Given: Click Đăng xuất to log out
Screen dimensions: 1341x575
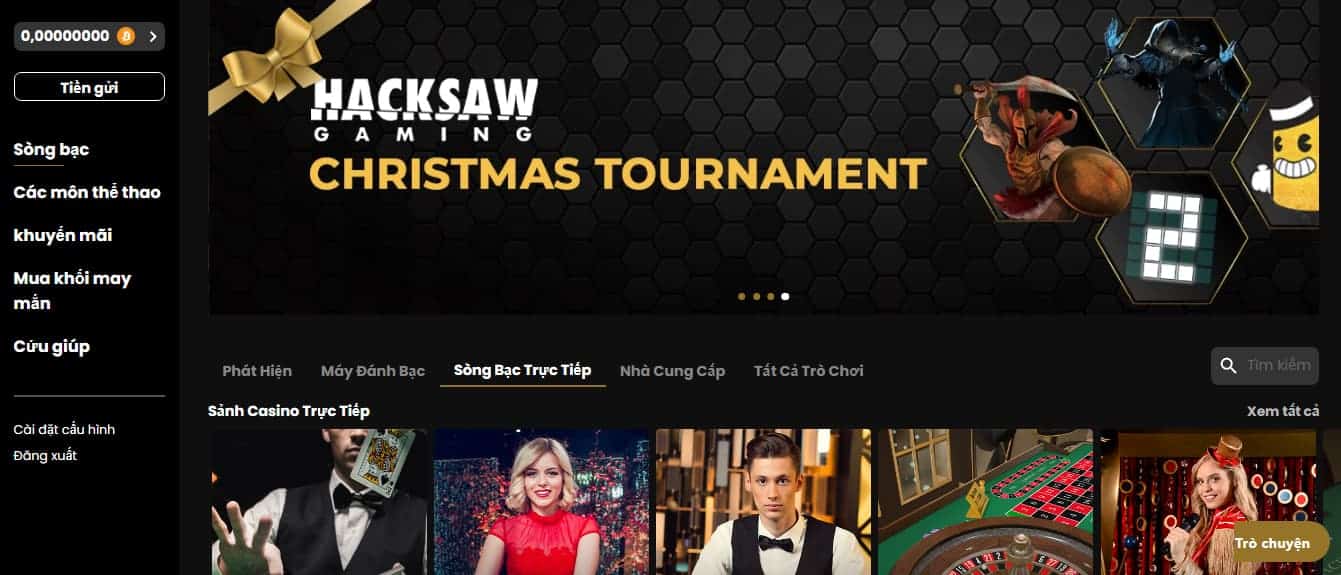Looking at the screenshot, I should pyautogui.click(x=45, y=455).
